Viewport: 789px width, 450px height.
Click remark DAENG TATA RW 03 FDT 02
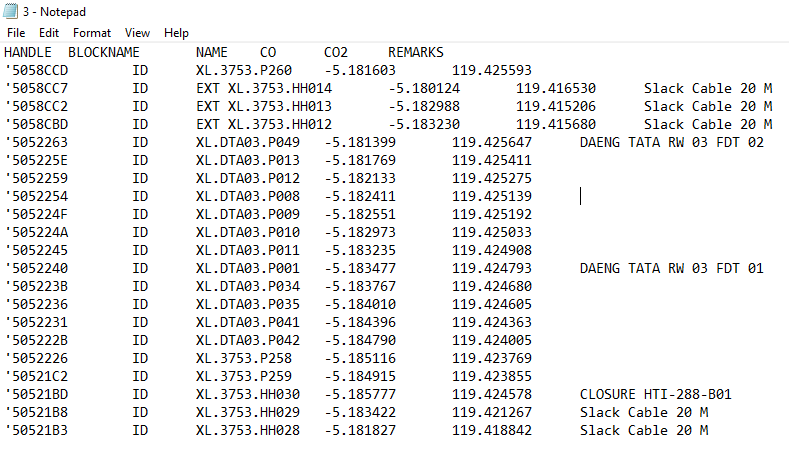tap(672, 142)
